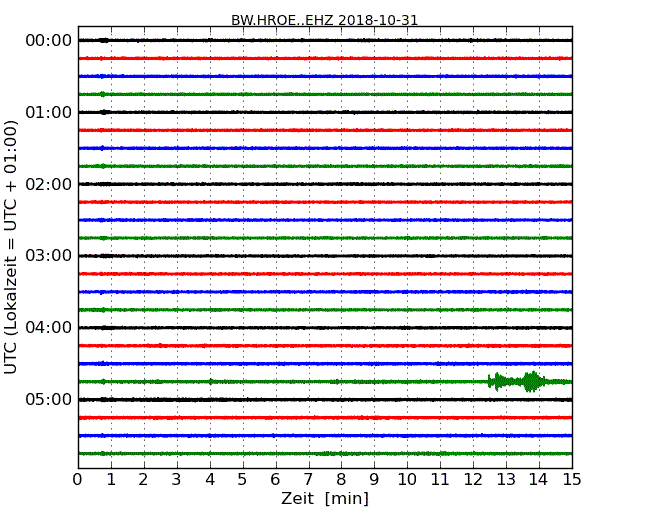Click the 15 minute tick label
The height and width of the screenshot is (520, 650).
[572, 480]
